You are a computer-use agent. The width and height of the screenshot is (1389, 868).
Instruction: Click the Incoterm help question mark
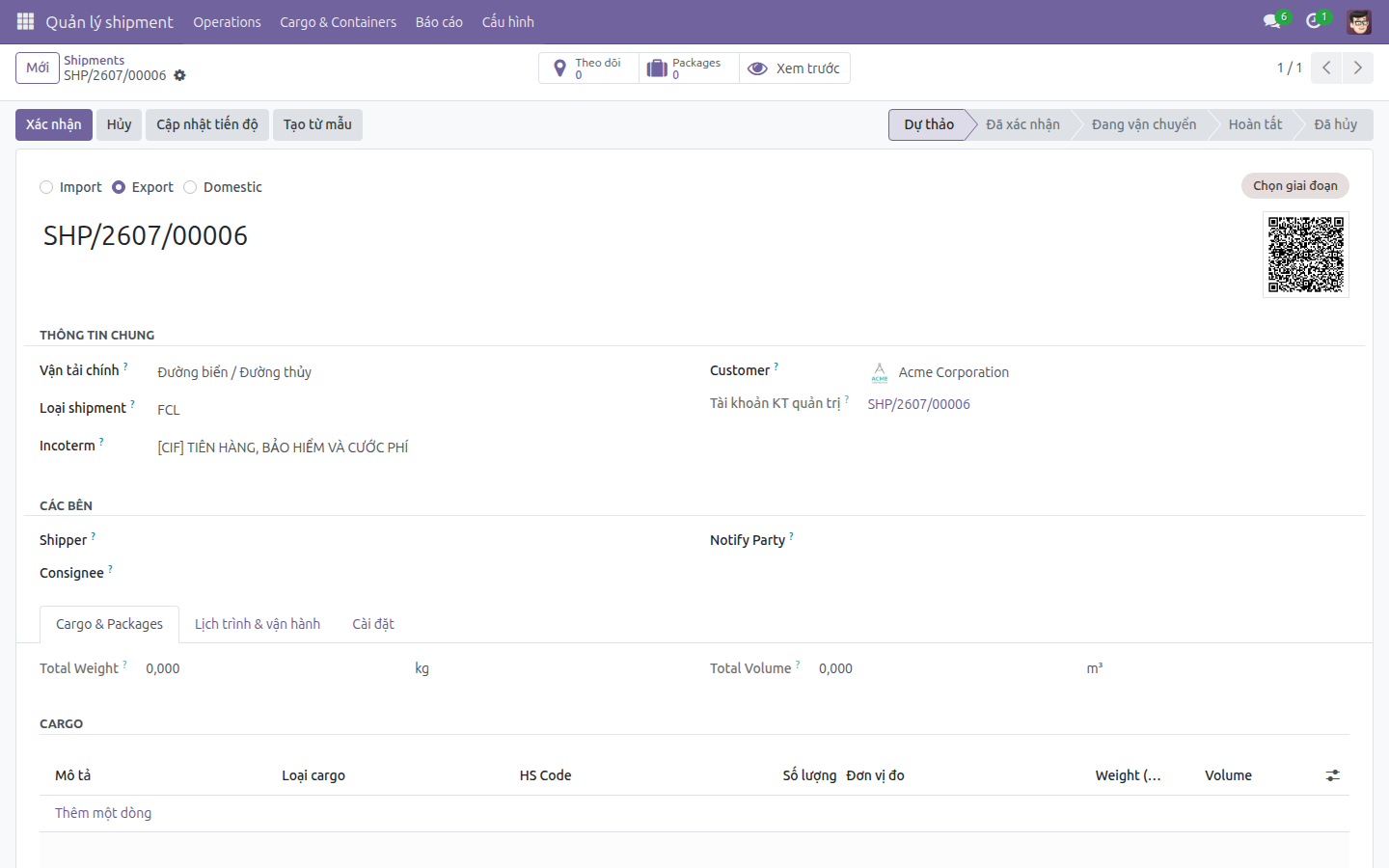[101, 442]
